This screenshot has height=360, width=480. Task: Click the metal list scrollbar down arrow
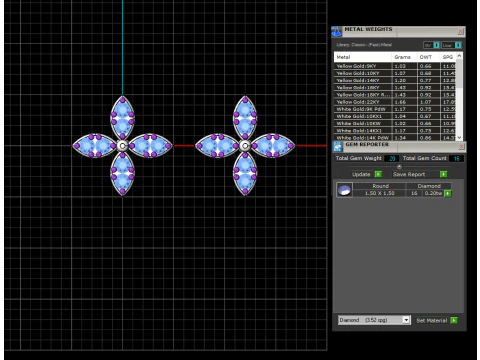click(459, 137)
